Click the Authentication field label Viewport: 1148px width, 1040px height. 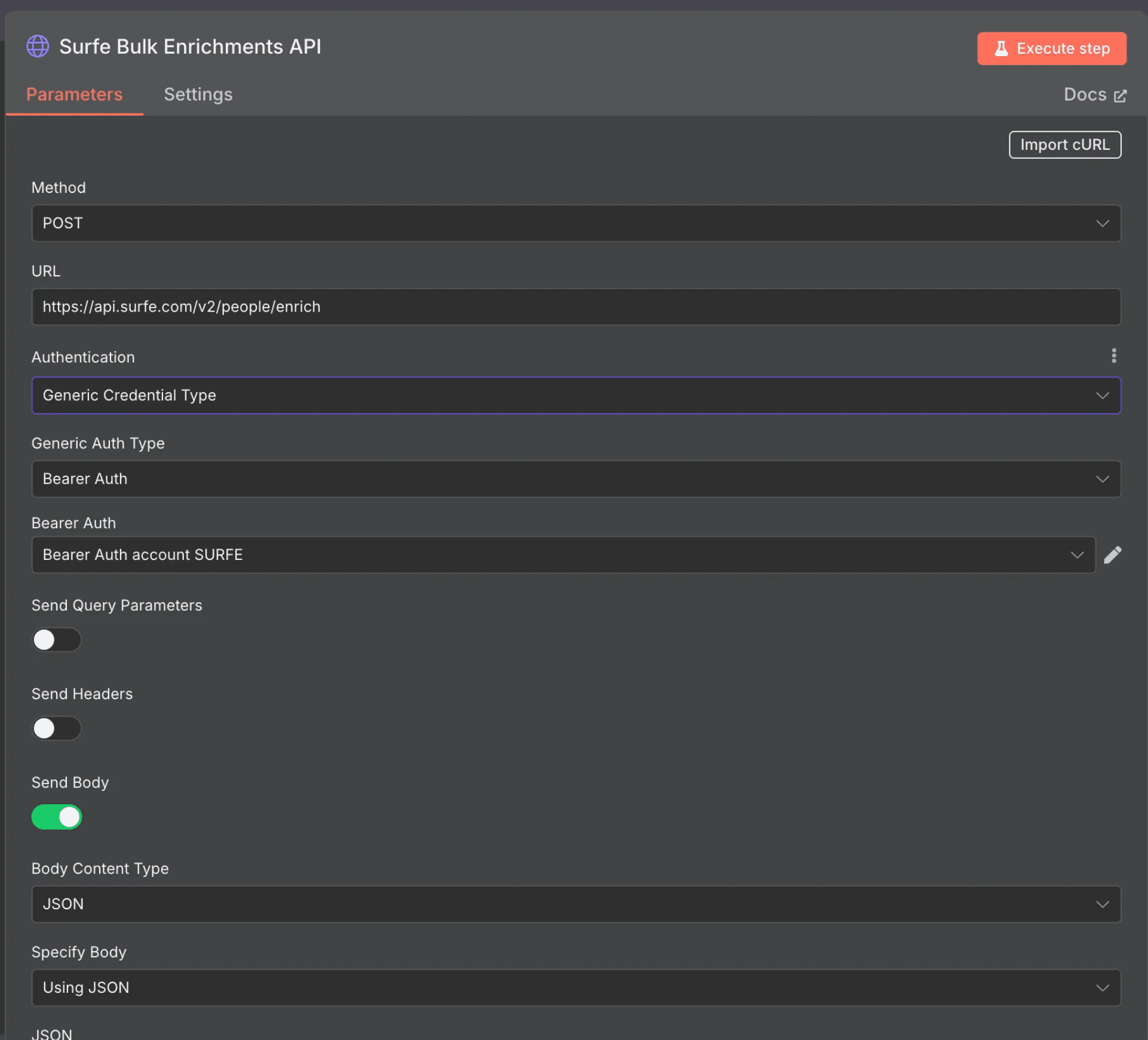click(83, 357)
